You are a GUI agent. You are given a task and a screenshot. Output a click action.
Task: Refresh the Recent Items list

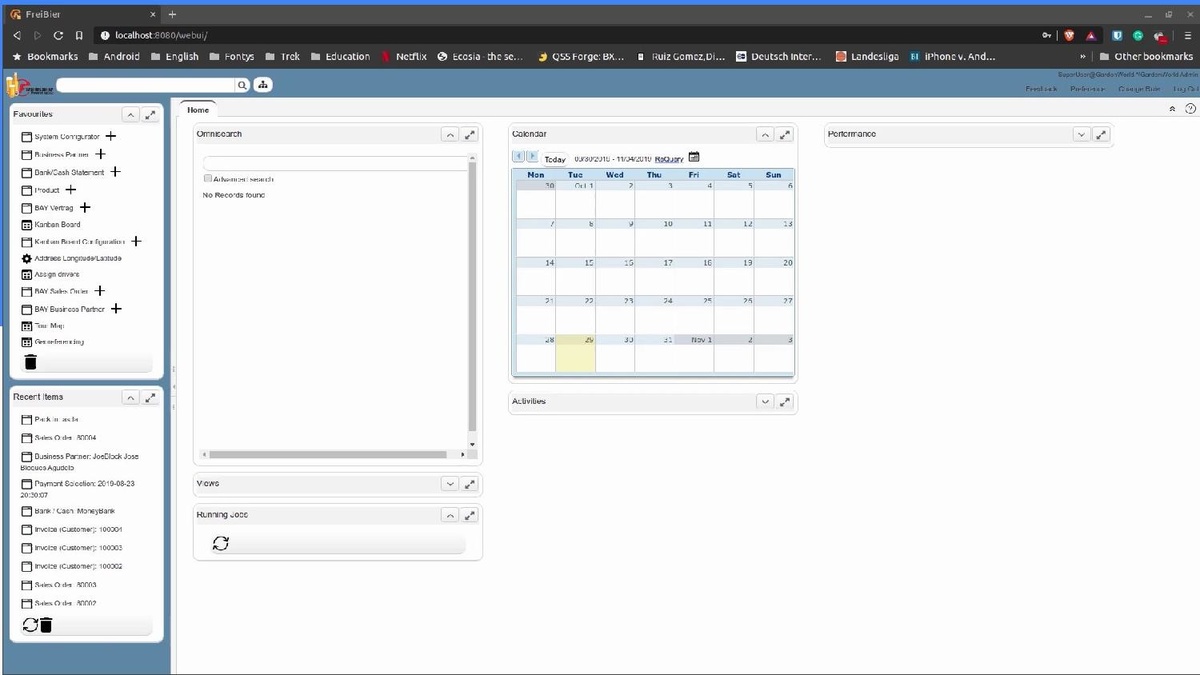(x=30, y=625)
